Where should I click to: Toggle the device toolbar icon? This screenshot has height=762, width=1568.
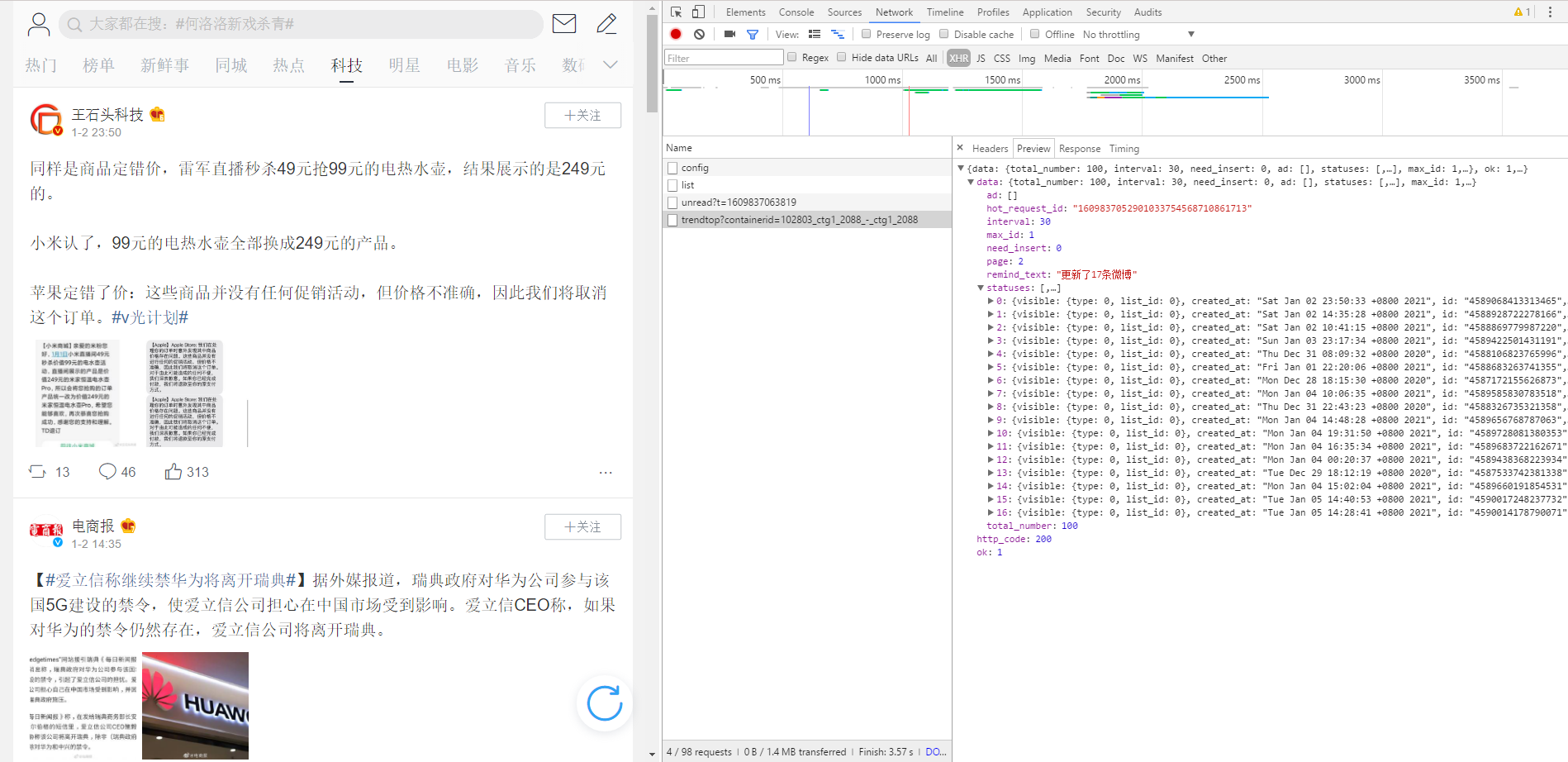699,12
